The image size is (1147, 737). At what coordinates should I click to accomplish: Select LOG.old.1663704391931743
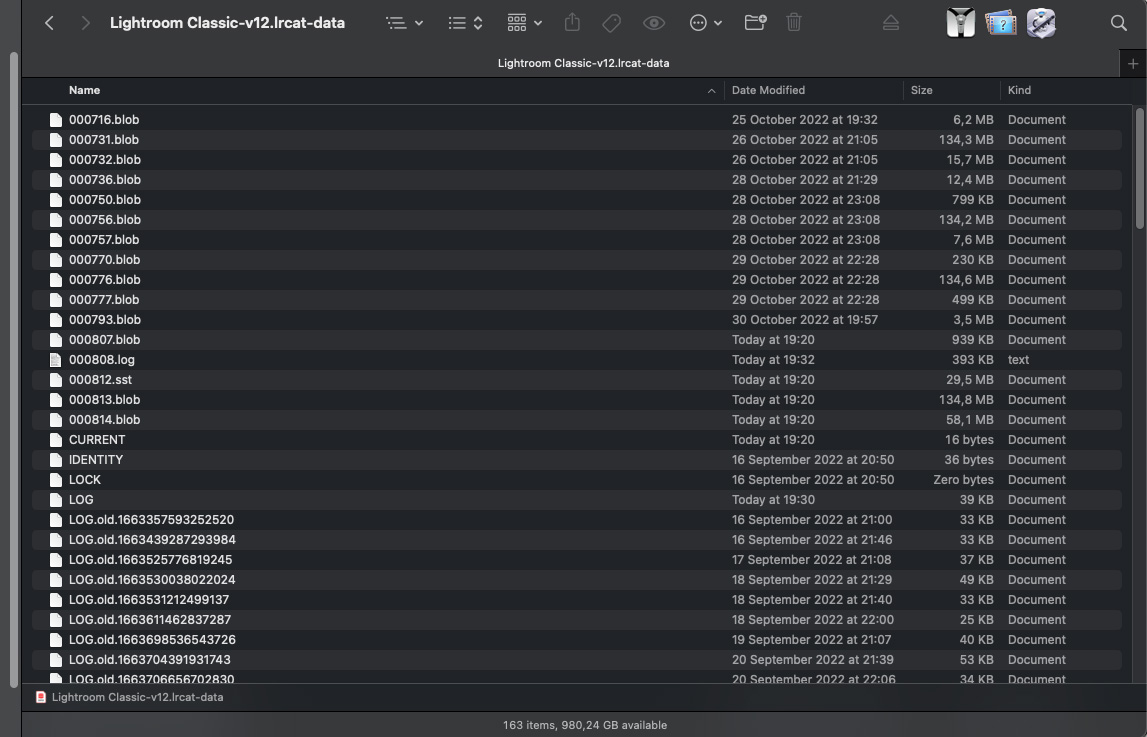tap(577, 659)
